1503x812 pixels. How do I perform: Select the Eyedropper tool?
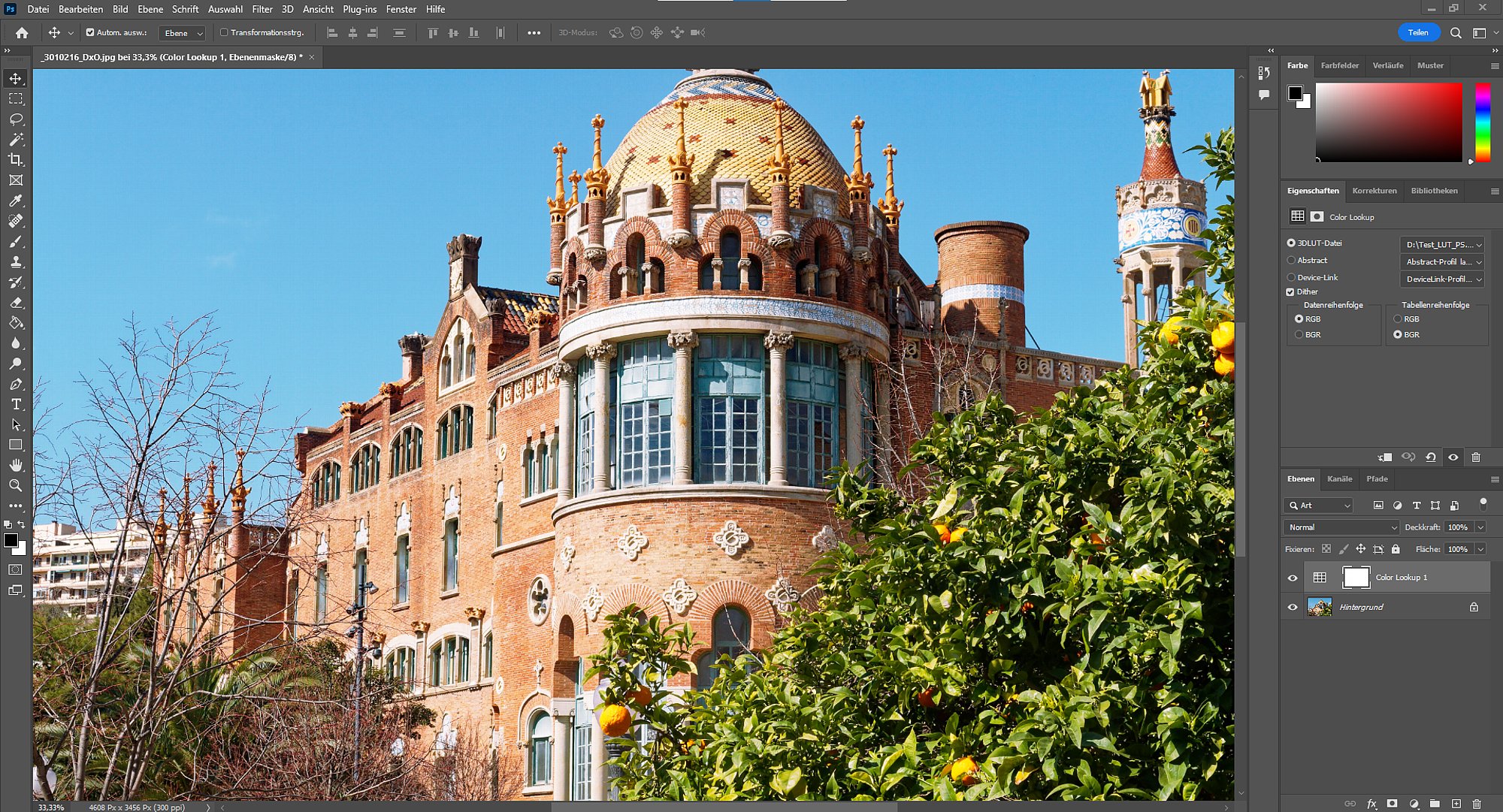(16, 201)
